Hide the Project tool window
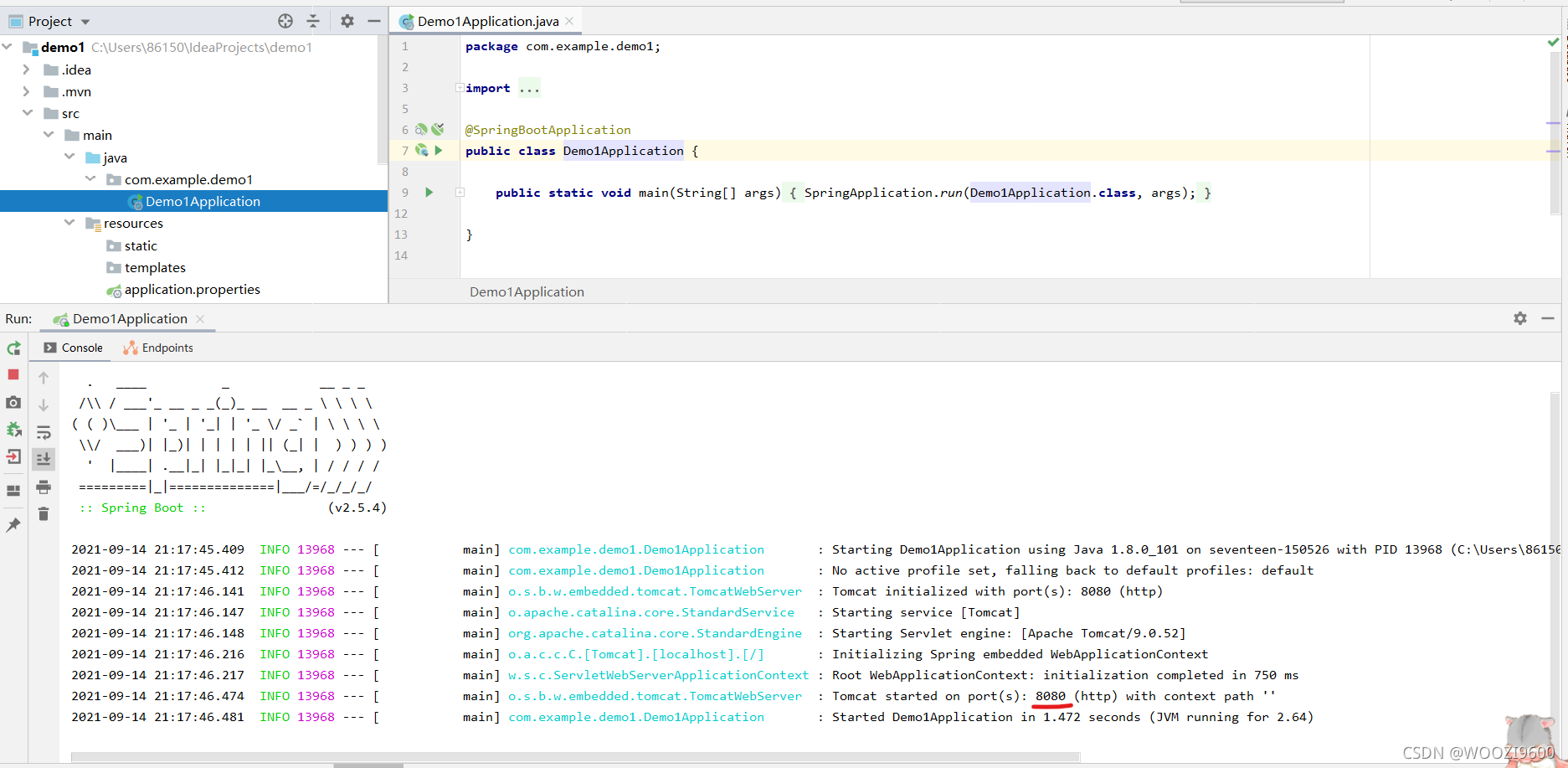Screen dimensions: 1568x768 click(374, 21)
